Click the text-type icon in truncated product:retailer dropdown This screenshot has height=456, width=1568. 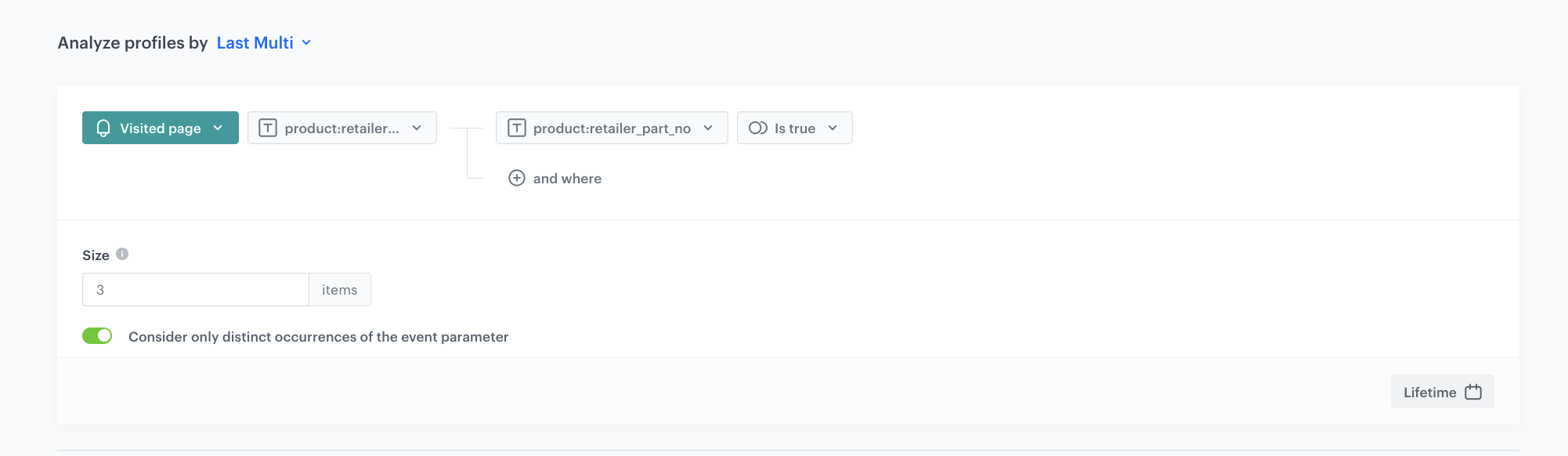click(268, 128)
